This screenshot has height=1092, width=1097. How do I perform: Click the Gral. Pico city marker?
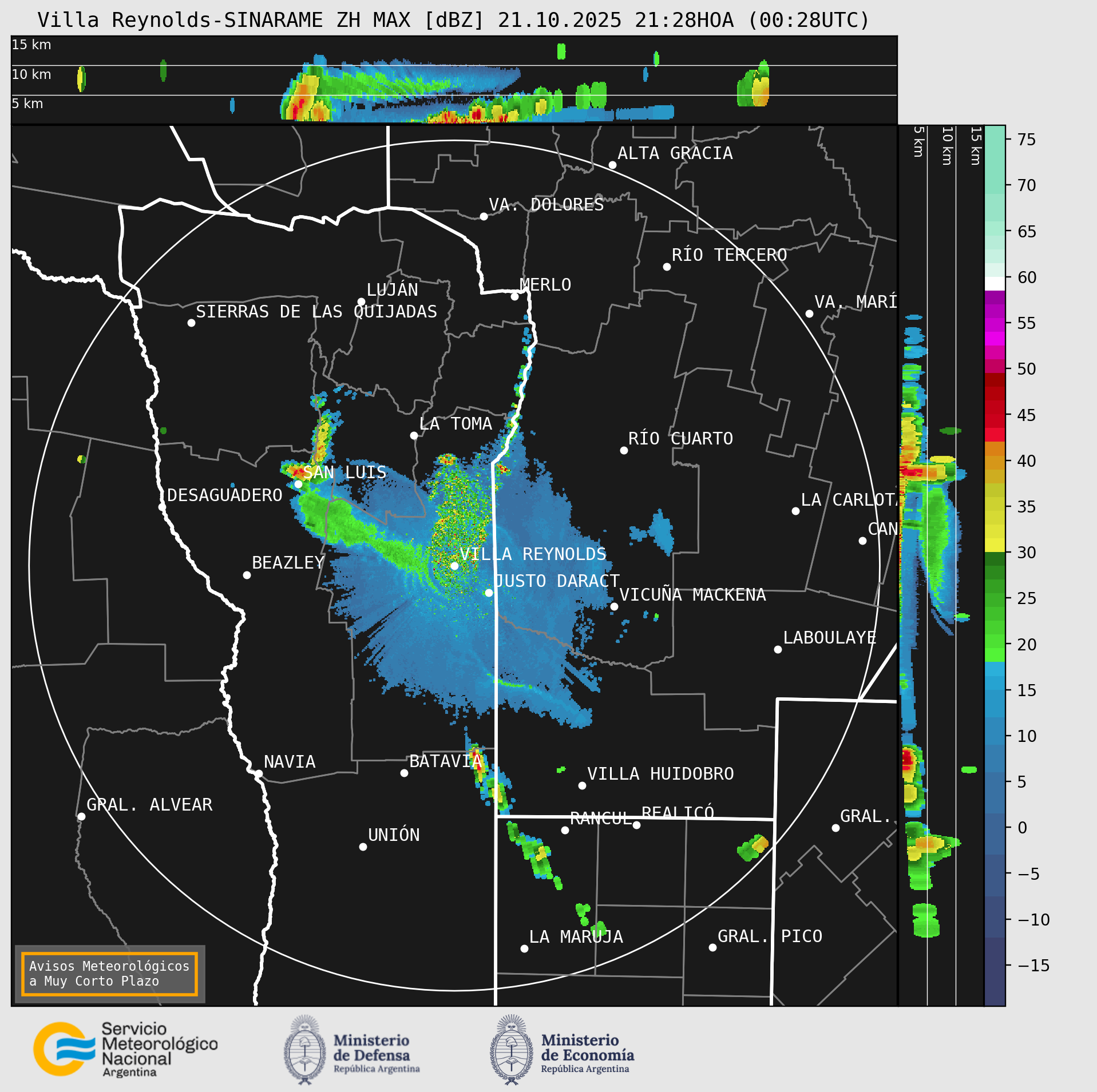(712, 947)
